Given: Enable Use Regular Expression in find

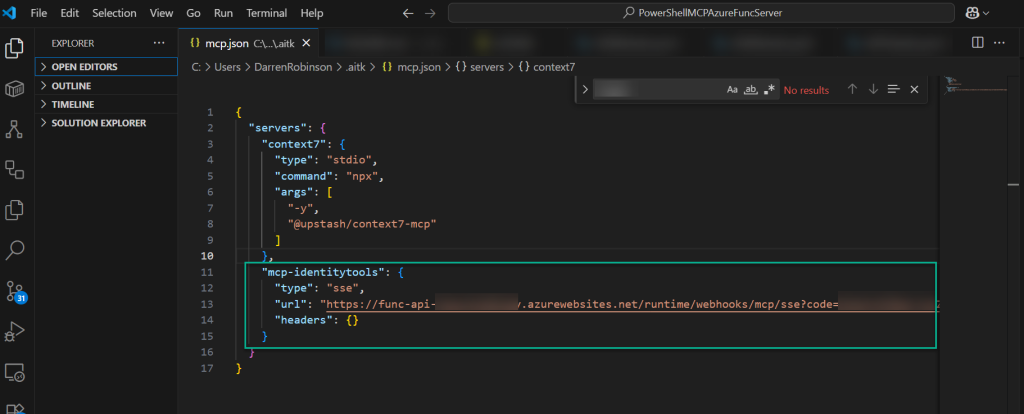Looking at the screenshot, I should tap(769, 89).
